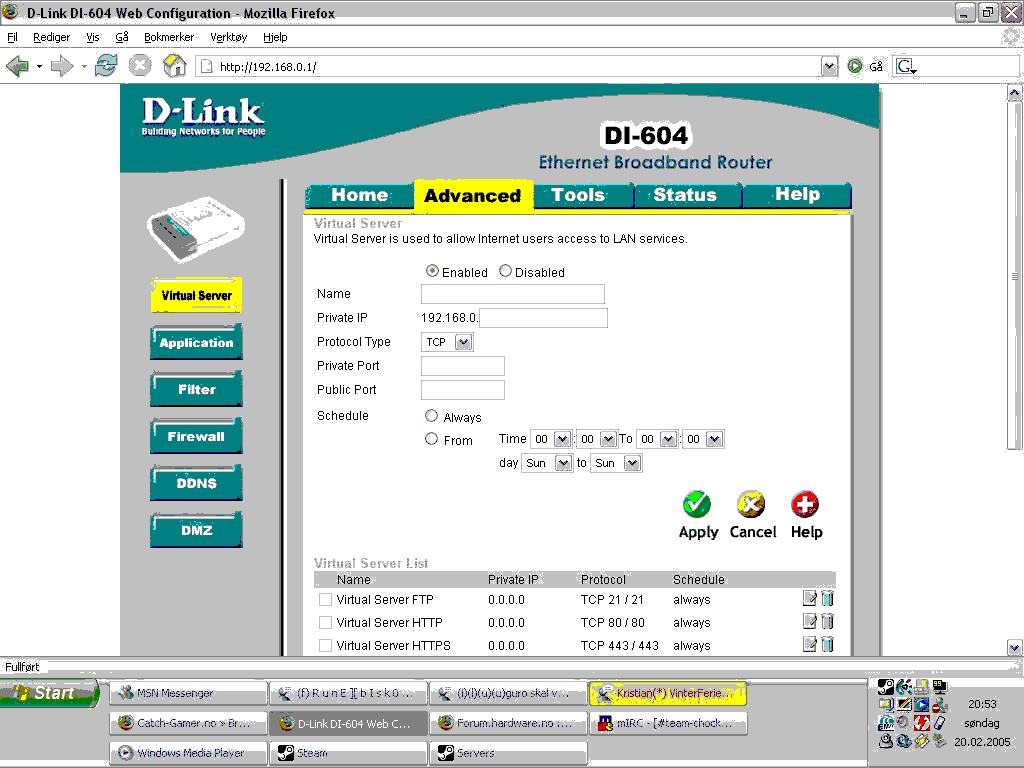1024x768 pixels.
Task: Click the red Help plus icon
Action: [x=805, y=504]
